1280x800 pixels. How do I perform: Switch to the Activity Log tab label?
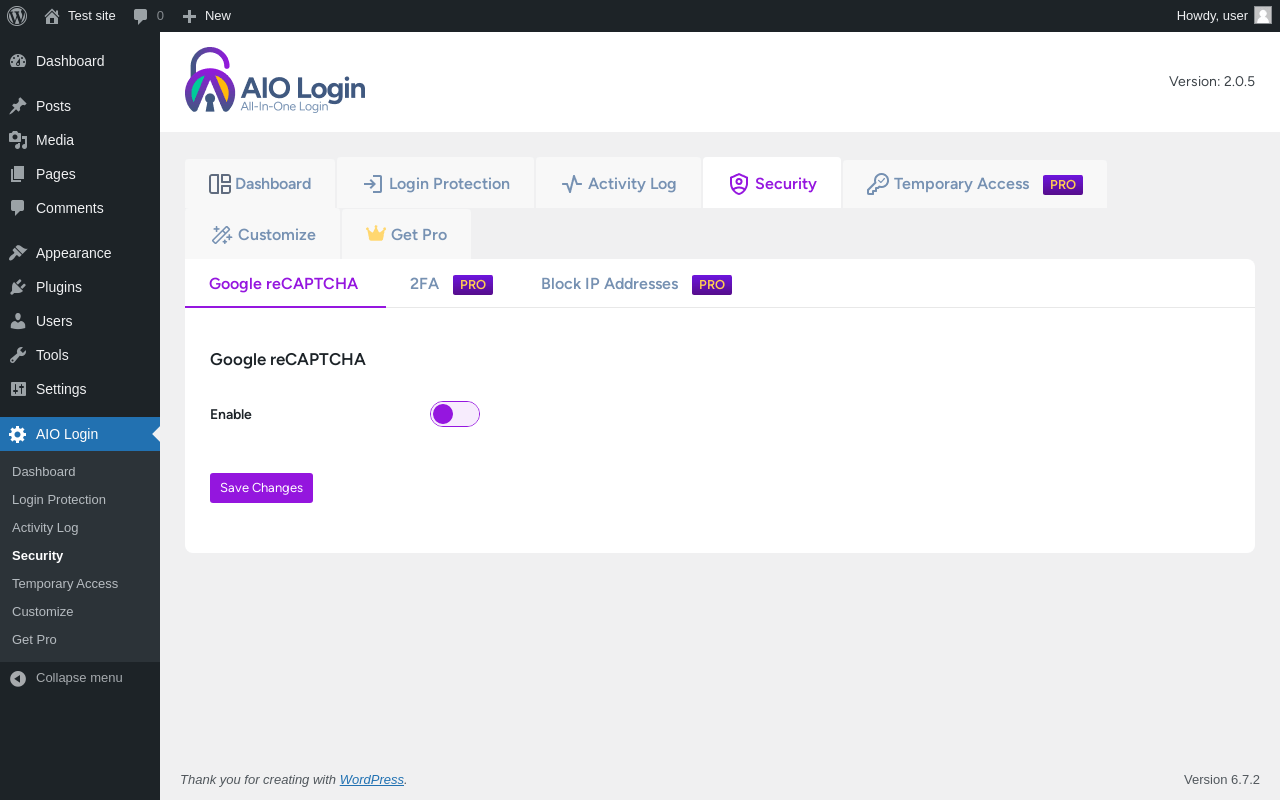pyautogui.click(x=632, y=184)
